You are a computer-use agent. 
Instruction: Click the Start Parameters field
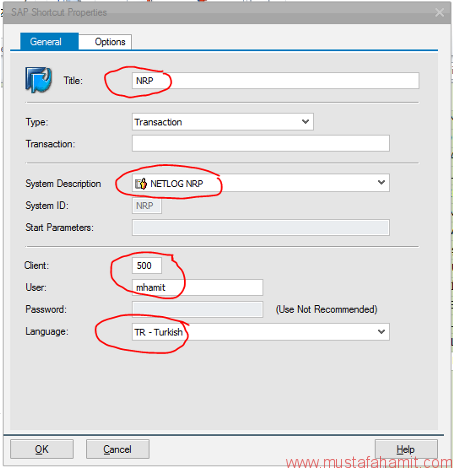pos(261,227)
